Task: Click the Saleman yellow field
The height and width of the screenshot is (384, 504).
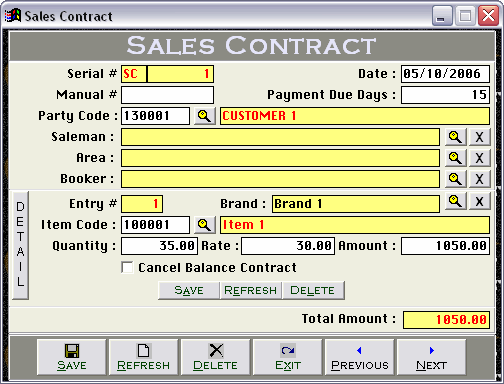Action: [280, 137]
